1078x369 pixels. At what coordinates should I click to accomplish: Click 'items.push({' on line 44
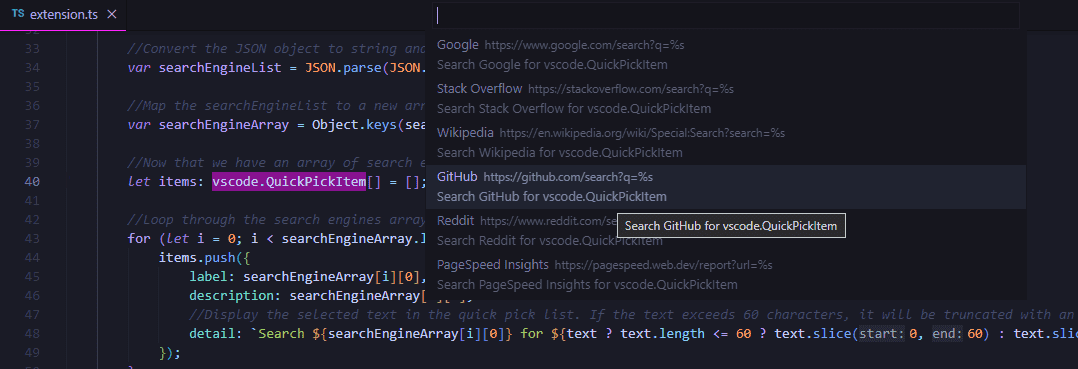point(204,258)
